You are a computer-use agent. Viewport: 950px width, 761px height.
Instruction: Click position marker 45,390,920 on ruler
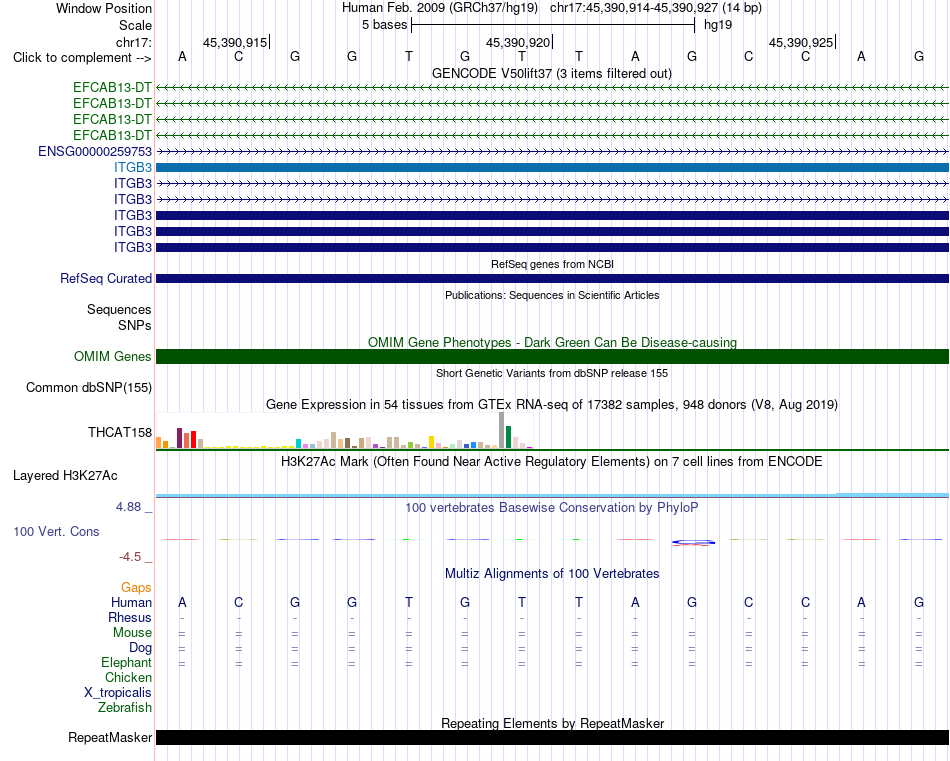pyautogui.click(x=518, y=42)
